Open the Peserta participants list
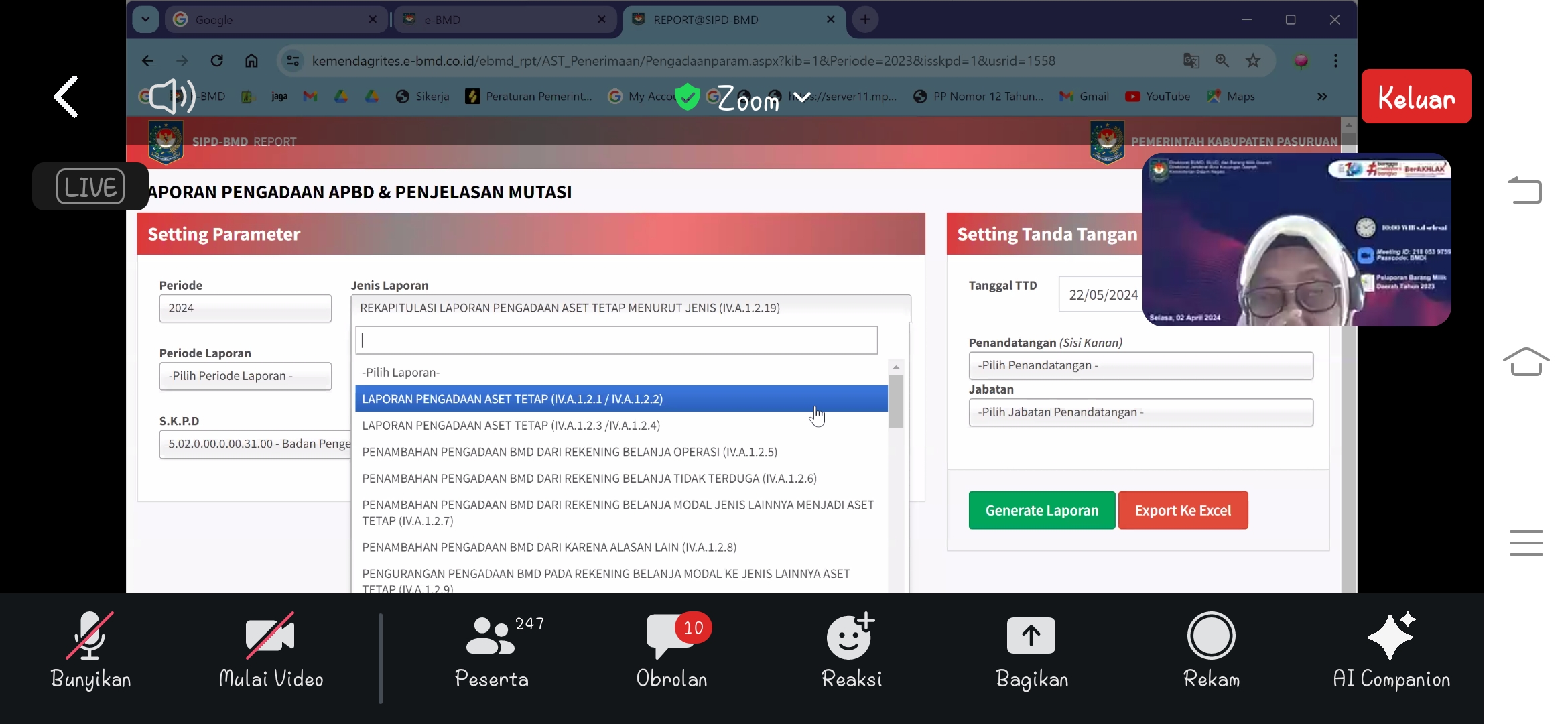The width and height of the screenshot is (1568, 724). tap(491, 637)
